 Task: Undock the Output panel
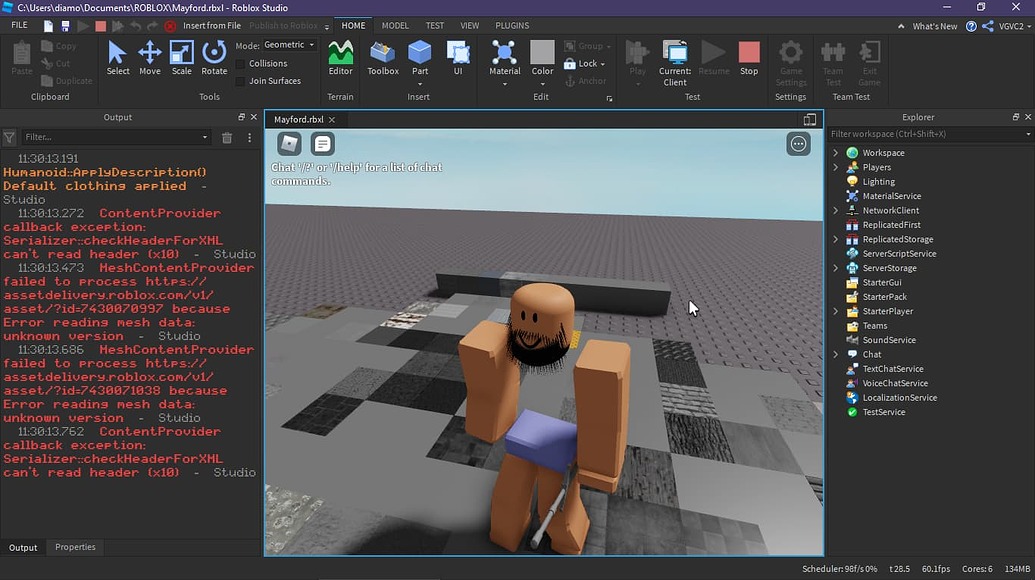241,117
